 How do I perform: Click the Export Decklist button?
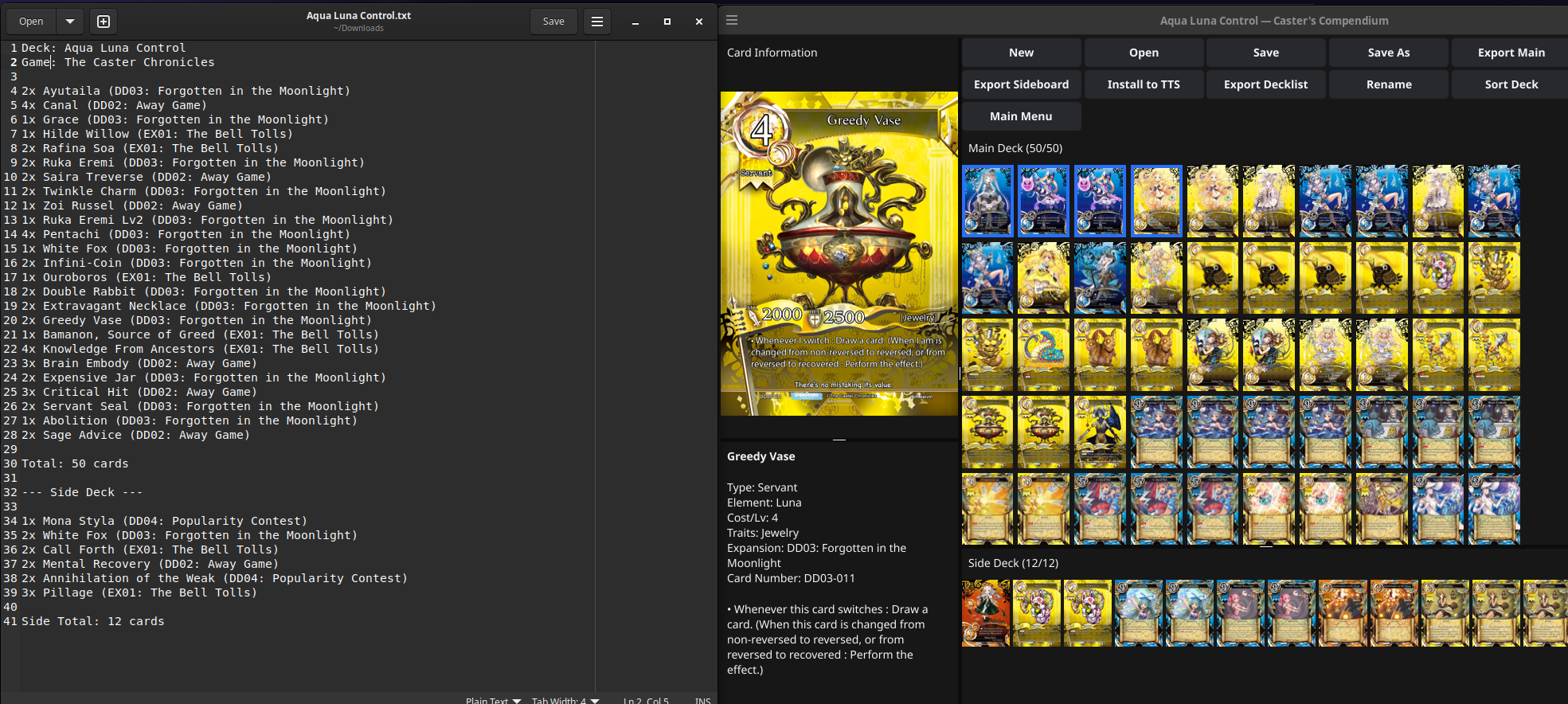[1266, 84]
